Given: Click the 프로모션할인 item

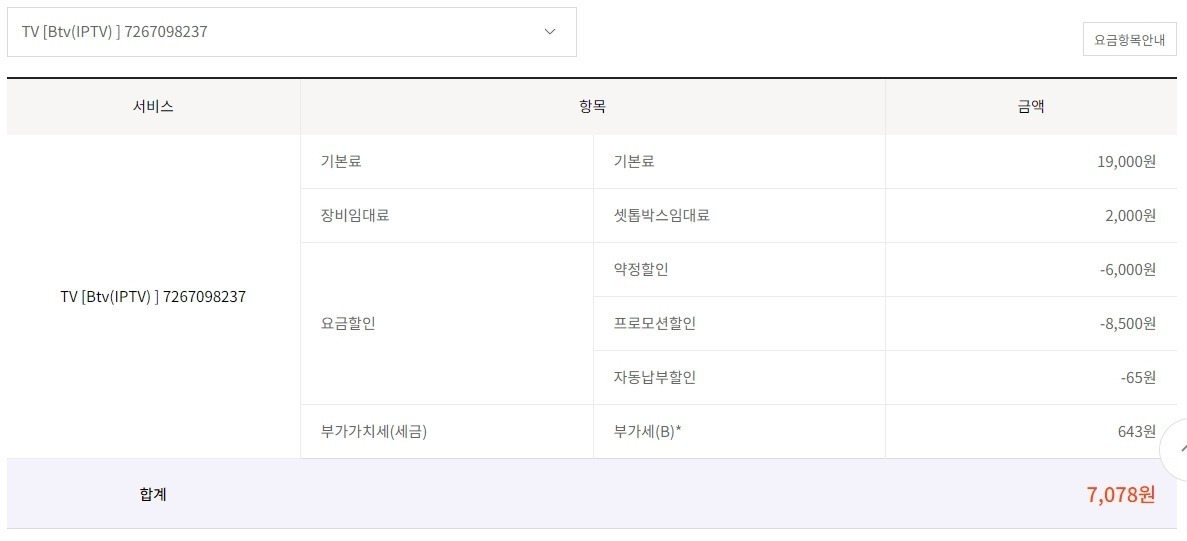Looking at the screenshot, I should [x=654, y=323].
